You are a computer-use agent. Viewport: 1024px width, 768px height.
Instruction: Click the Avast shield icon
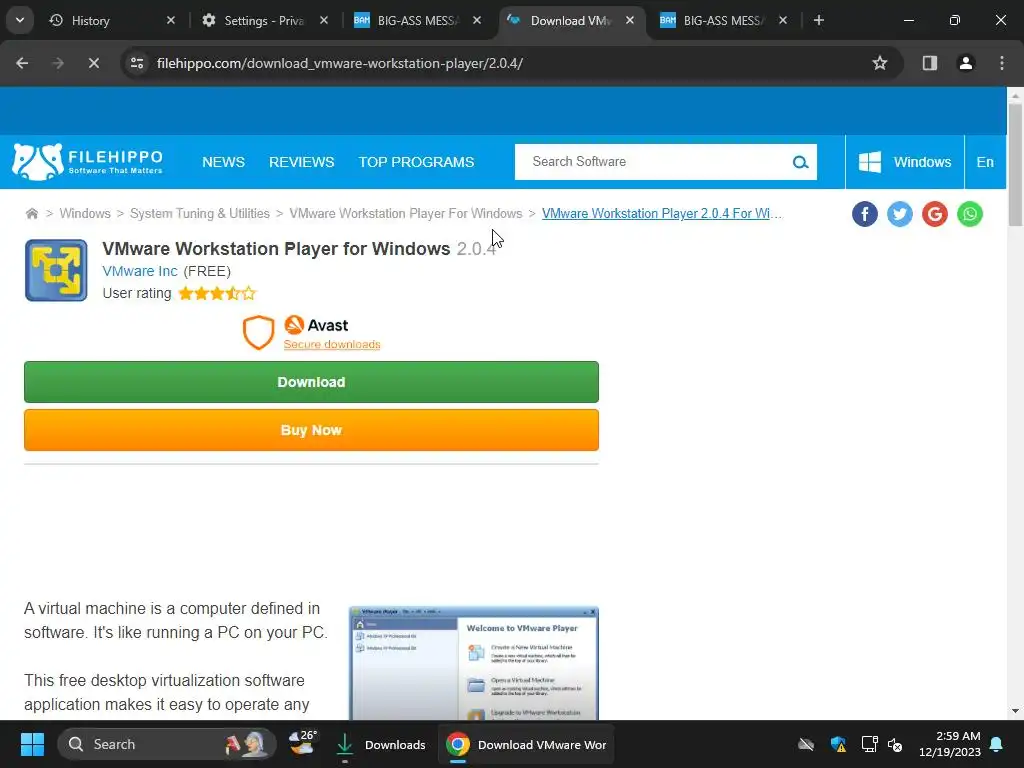pyautogui.click(x=259, y=332)
